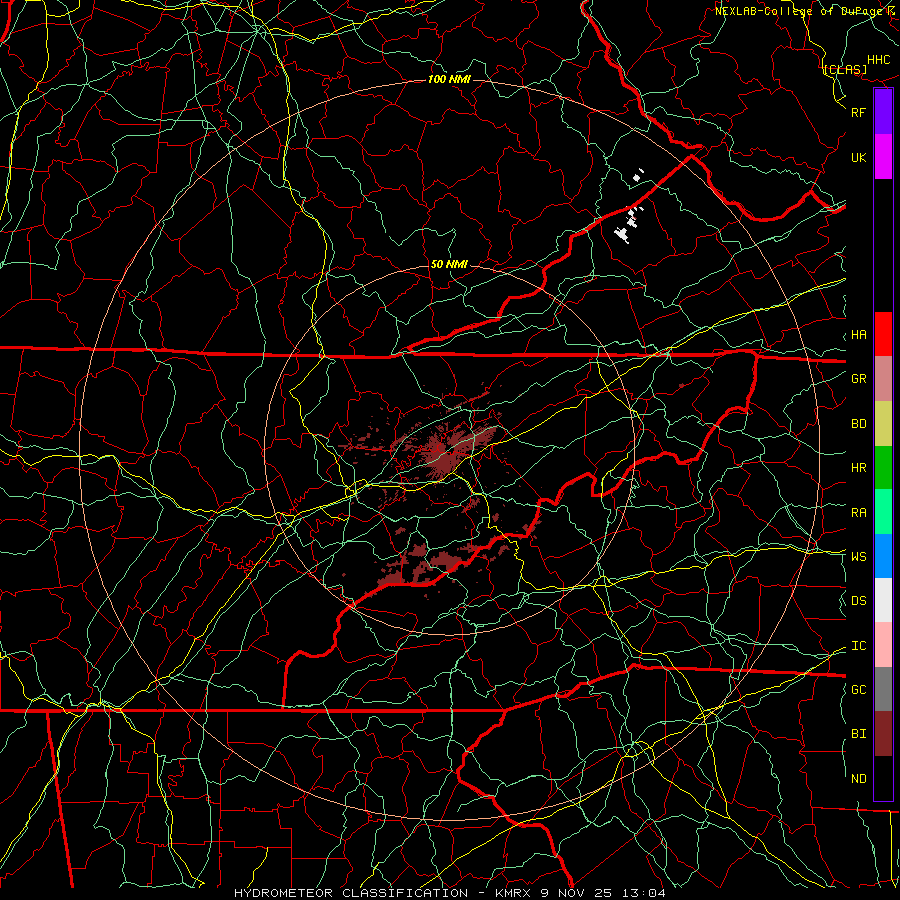Click the RF purple color swatch

(883, 112)
